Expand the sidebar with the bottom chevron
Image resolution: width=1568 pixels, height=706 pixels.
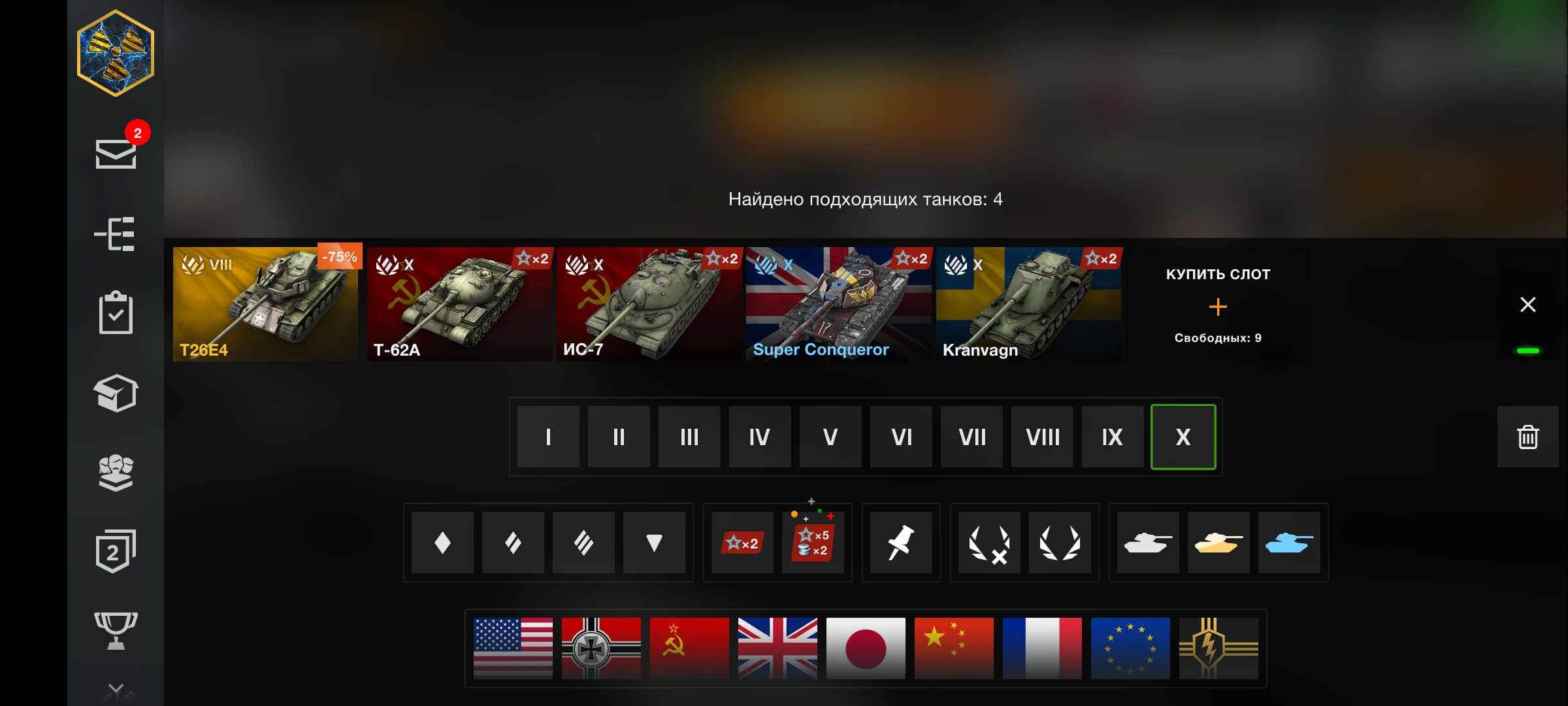click(x=116, y=688)
